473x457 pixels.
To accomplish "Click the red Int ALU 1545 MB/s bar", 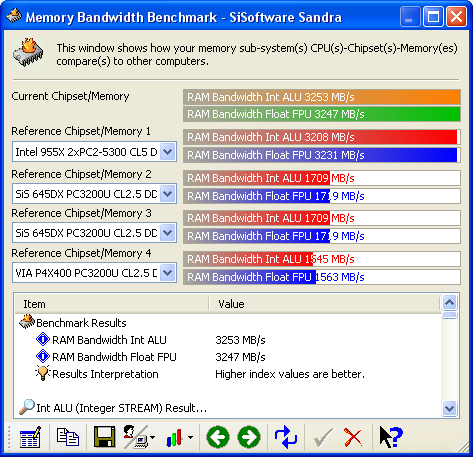I will [322, 259].
